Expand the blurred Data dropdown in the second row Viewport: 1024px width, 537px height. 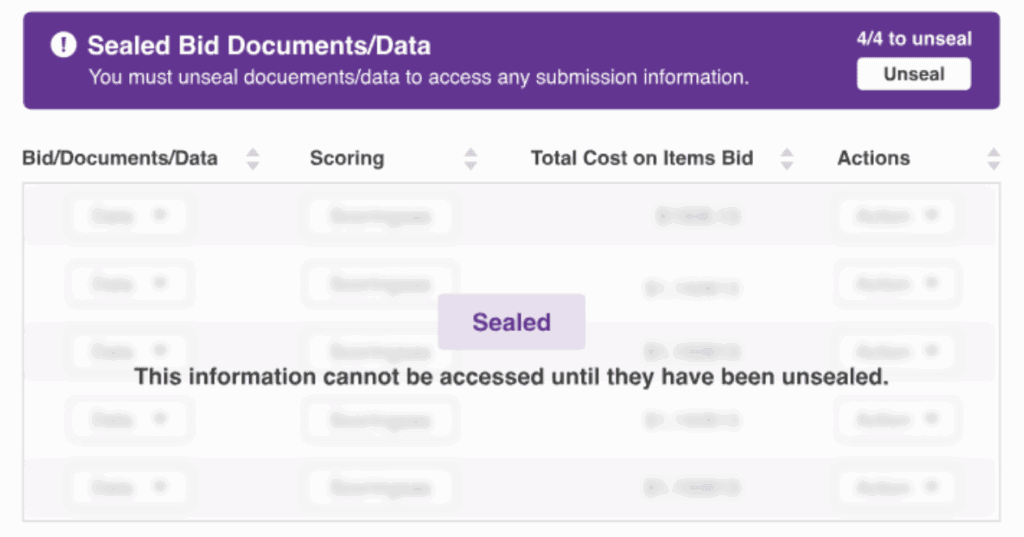tap(129, 284)
